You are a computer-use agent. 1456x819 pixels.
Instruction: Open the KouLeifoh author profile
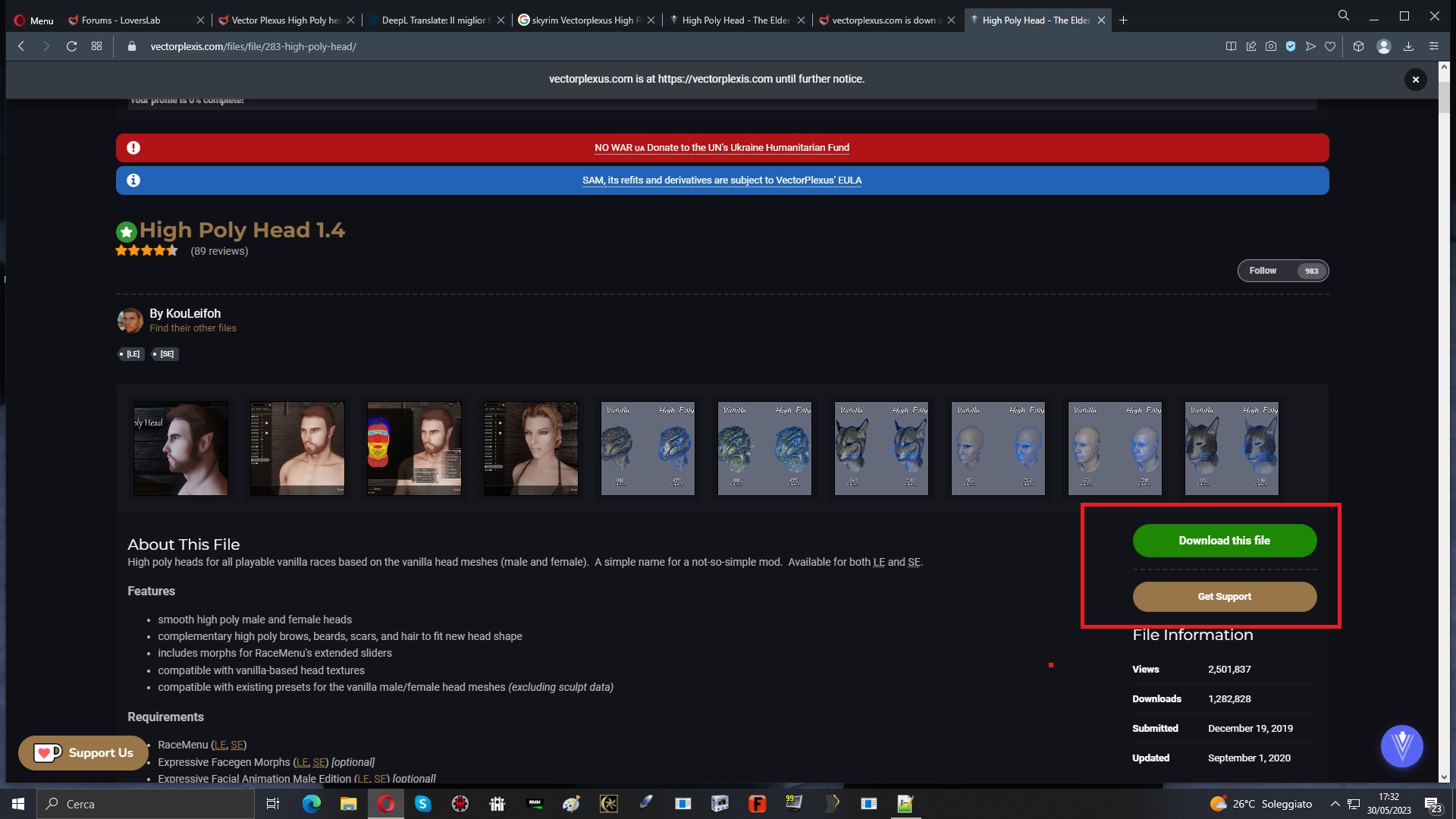(x=193, y=313)
